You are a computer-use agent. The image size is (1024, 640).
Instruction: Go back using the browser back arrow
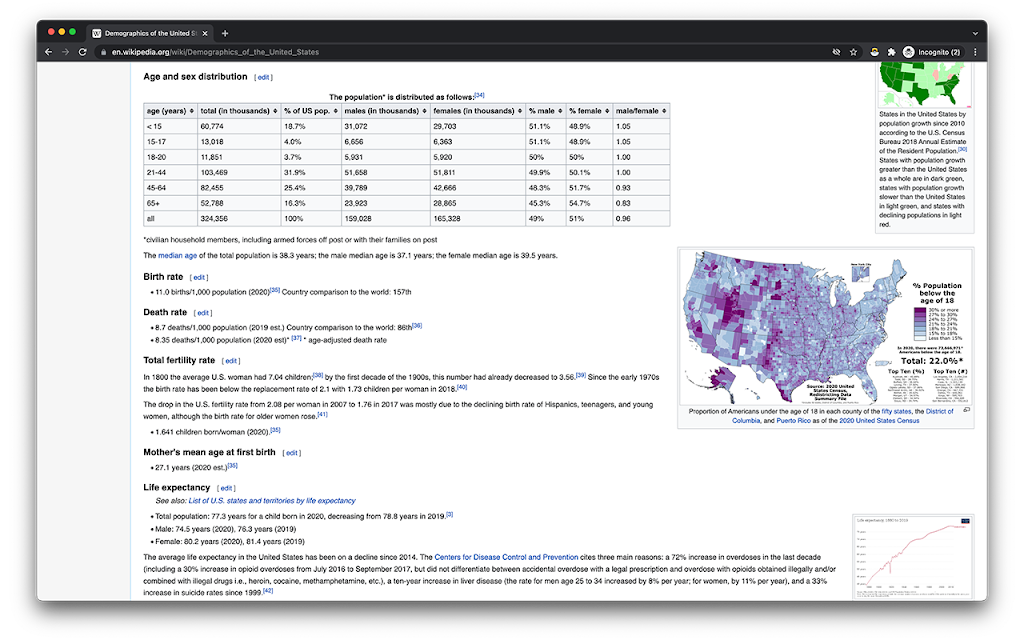(x=48, y=52)
